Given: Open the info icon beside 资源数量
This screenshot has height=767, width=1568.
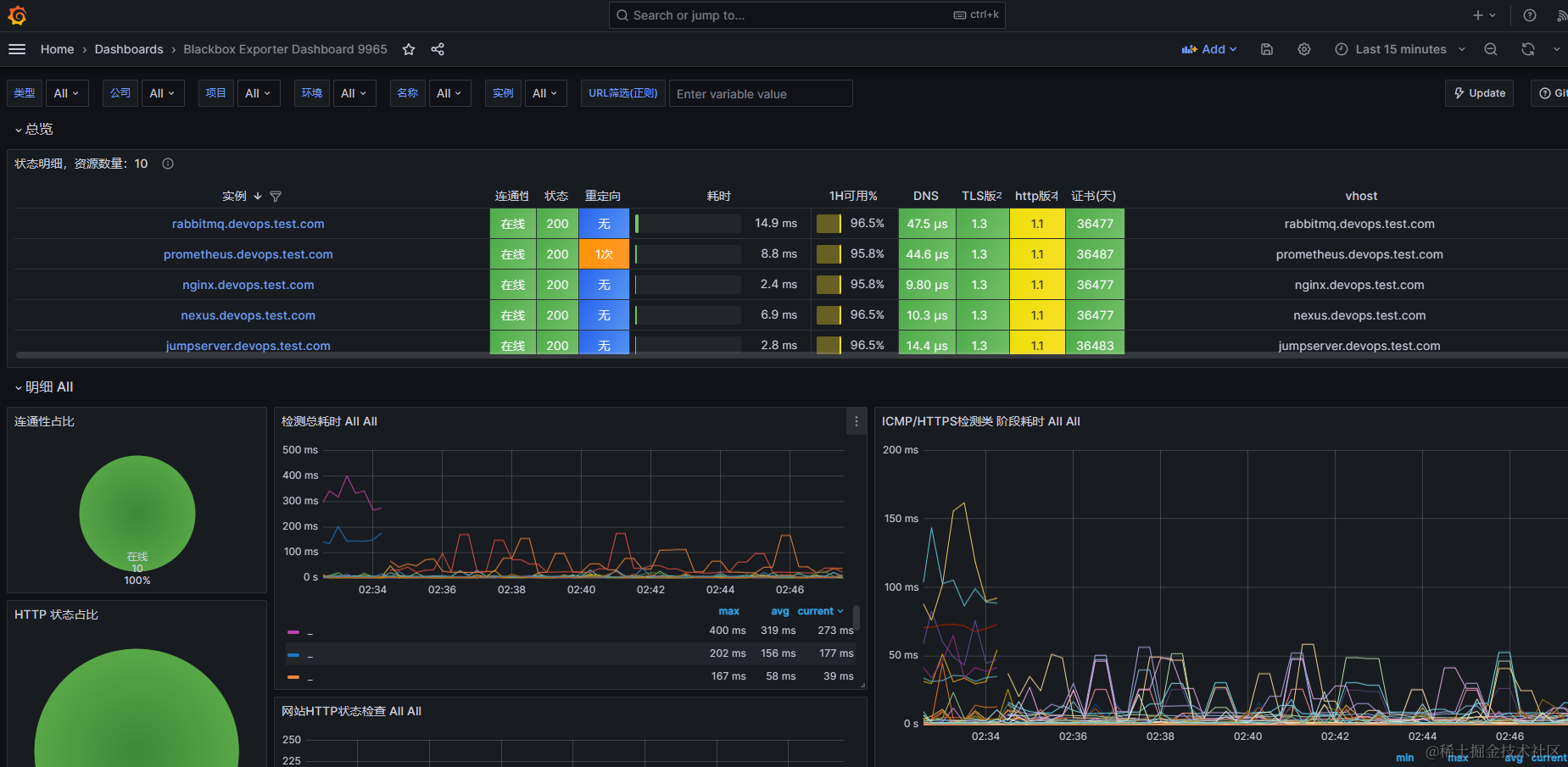Looking at the screenshot, I should point(168,164).
